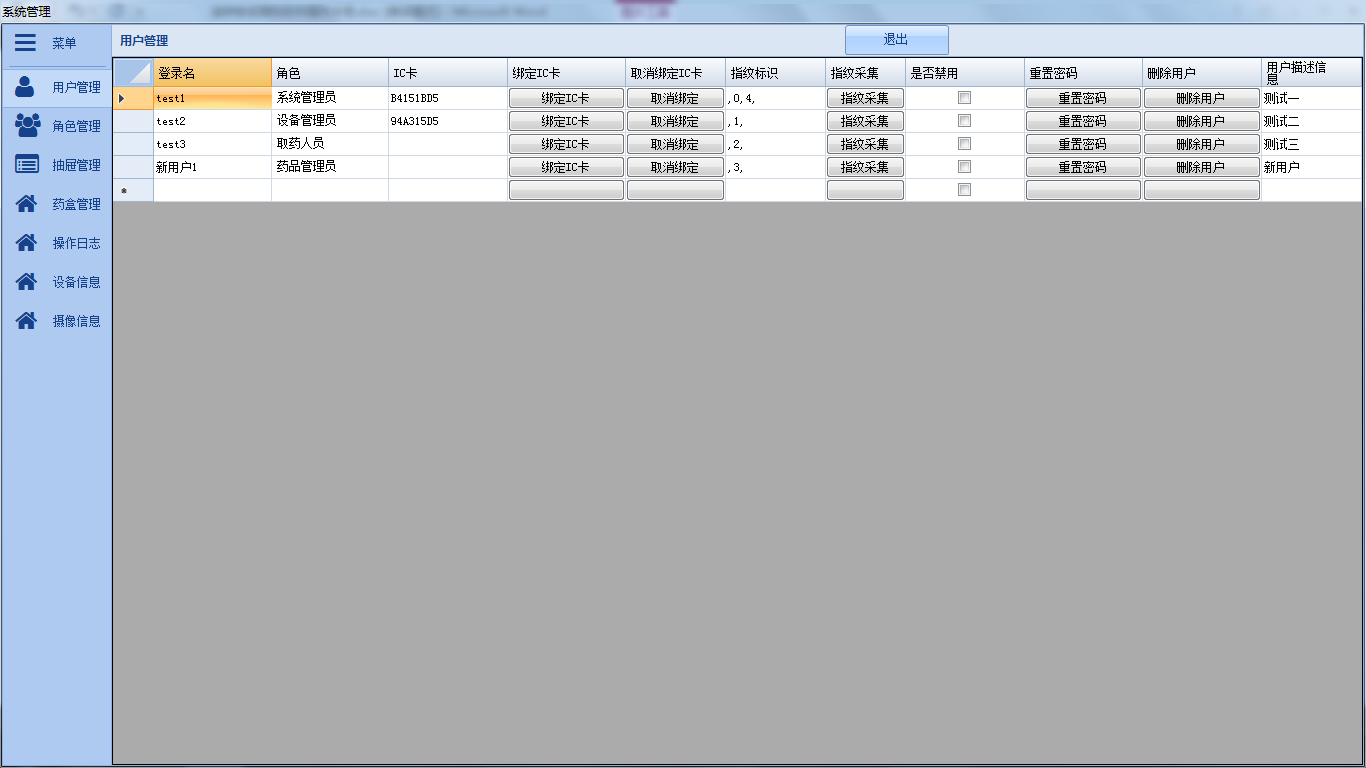This screenshot has height=768, width=1366.
Task: Open 摄像信息 via its house icon
Action: pos(27,321)
